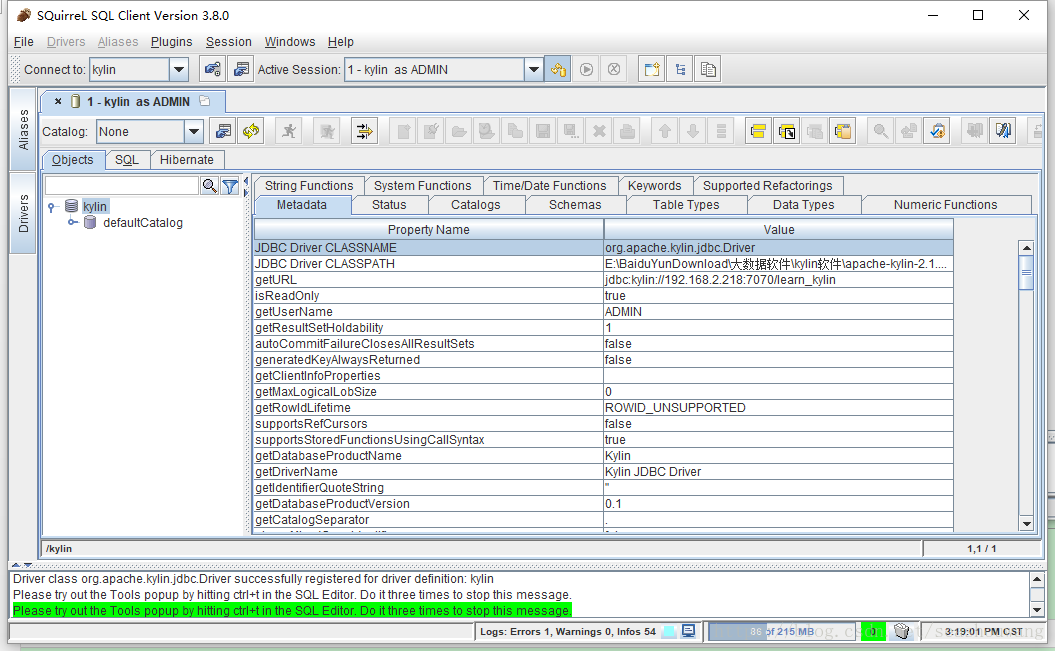The width and height of the screenshot is (1055, 651).
Task: Click the yellow reconnect arrows icon
Action: (251, 131)
